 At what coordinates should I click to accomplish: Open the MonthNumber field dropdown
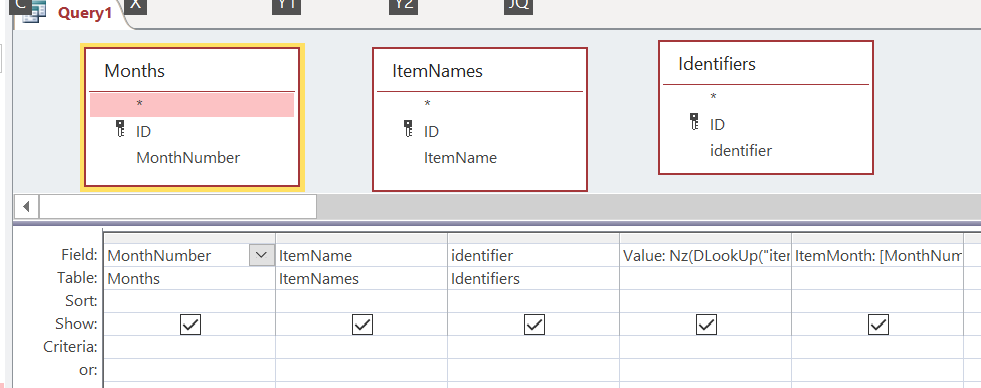coord(262,255)
